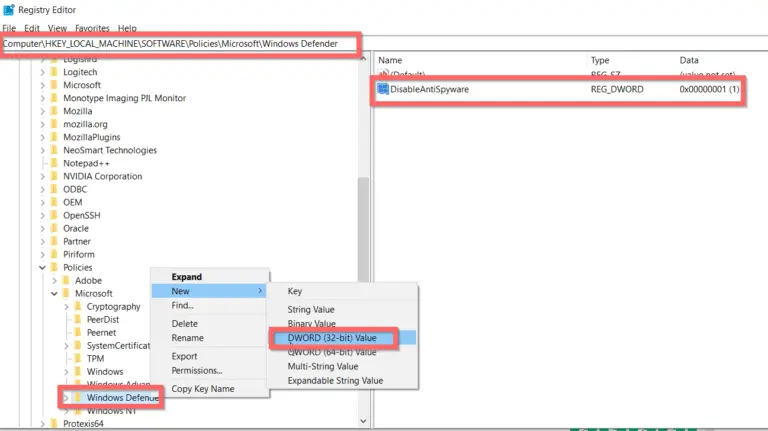The height and width of the screenshot is (431, 768).
Task: Click the Name column header
Action: point(390,60)
